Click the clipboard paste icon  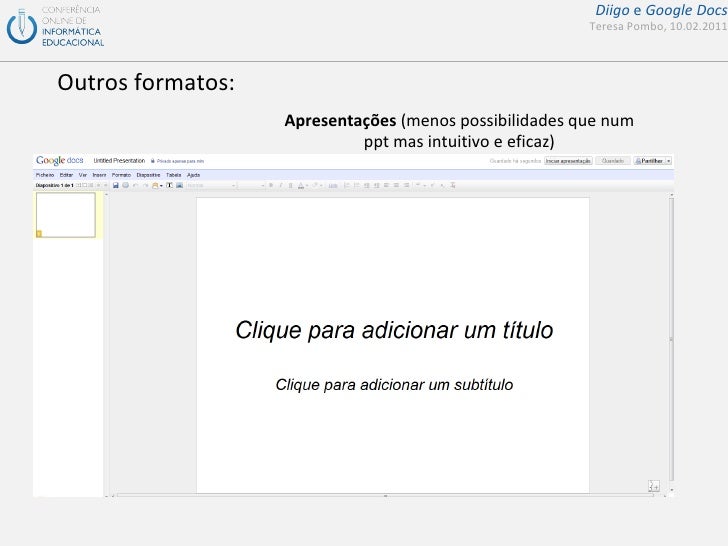tap(156, 185)
